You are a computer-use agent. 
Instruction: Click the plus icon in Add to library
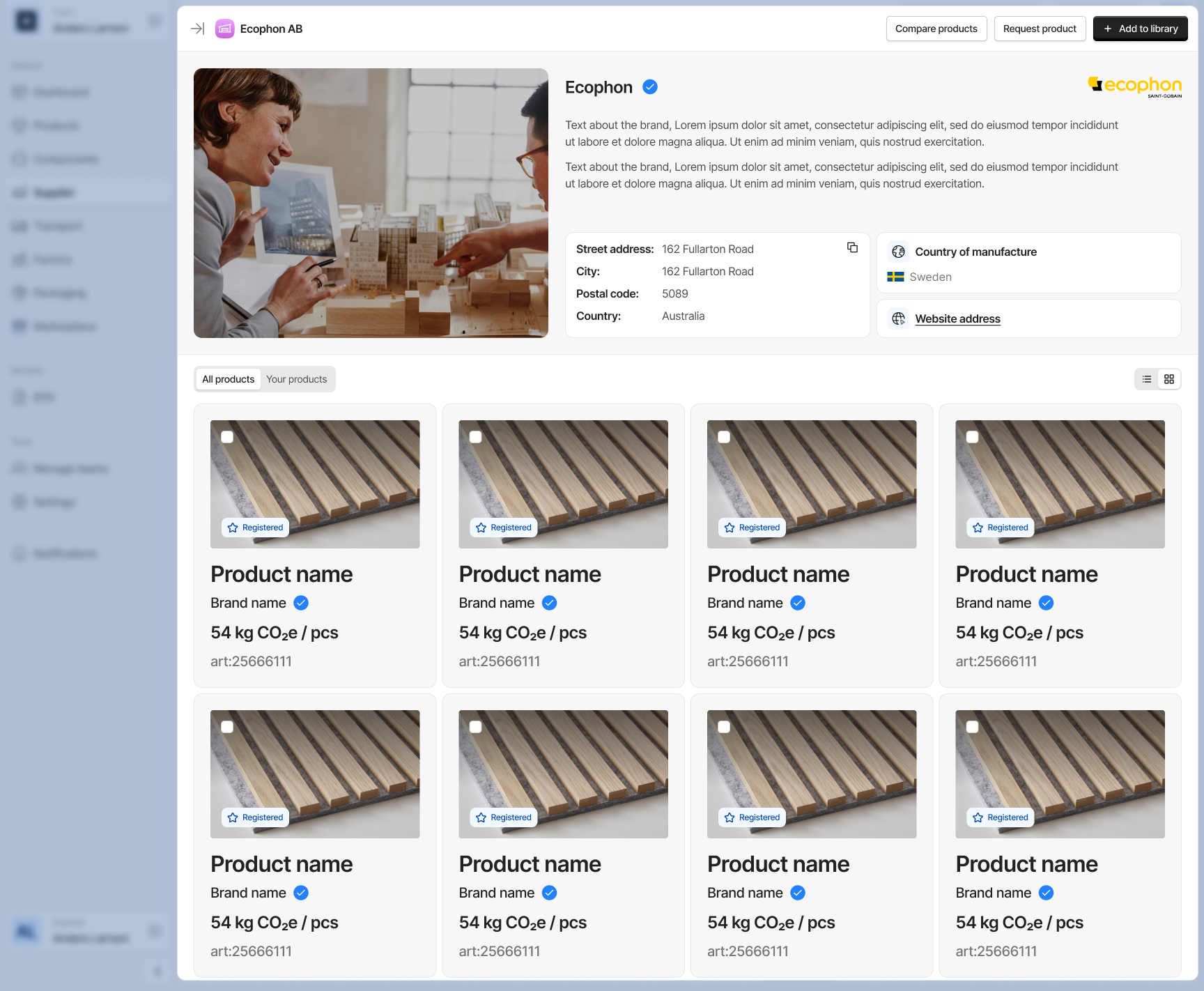[x=1107, y=29]
